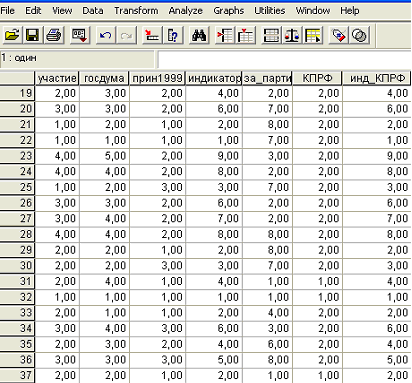The height and width of the screenshot is (383, 412).
Task: Open the Window menu
Action: click(x=313, y=11)
